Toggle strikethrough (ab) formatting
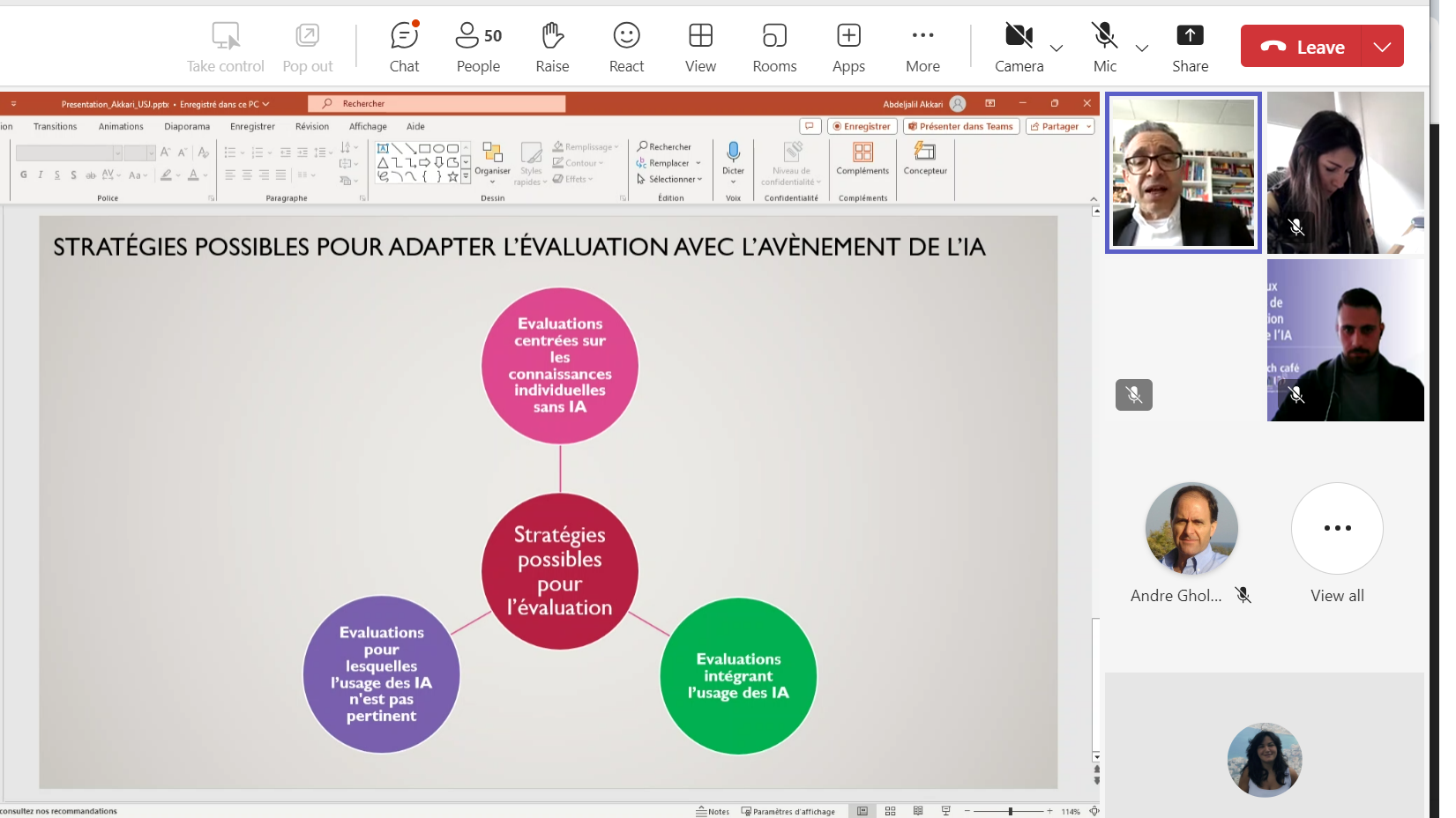 point(90,175)
